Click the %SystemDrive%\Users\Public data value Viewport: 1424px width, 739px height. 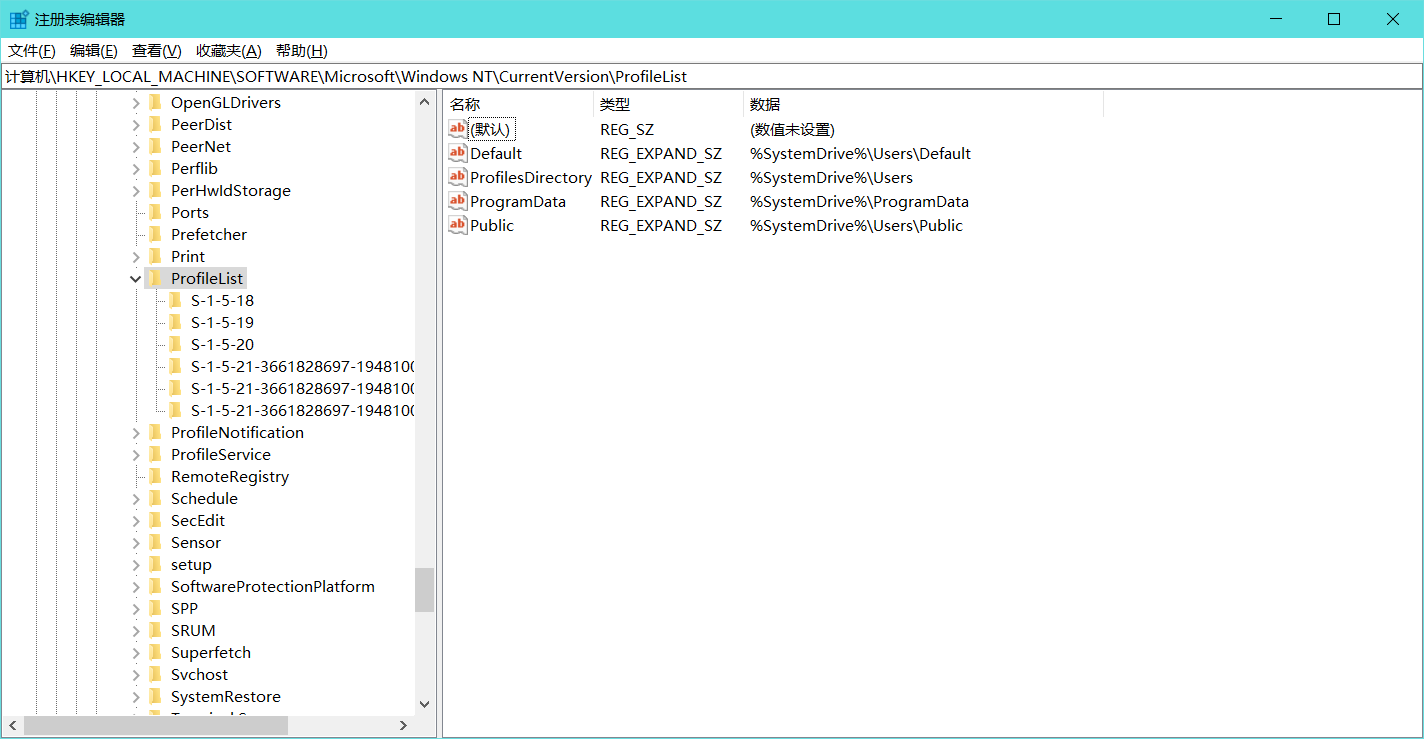click(x=857, y=225)
